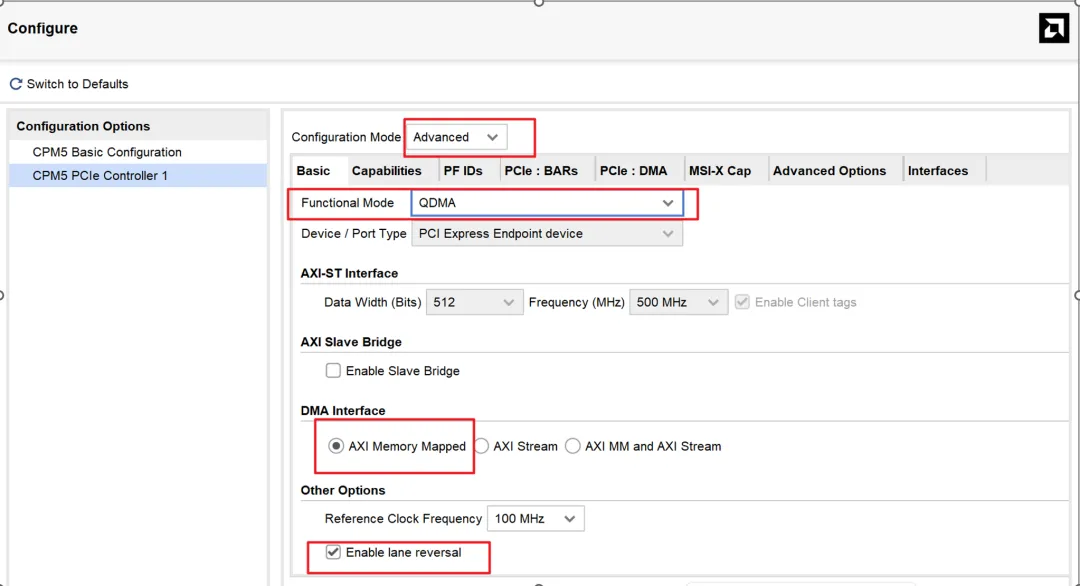
Task: Enable the Slave Bridge checkbox
Action: (x=333, y=370)
